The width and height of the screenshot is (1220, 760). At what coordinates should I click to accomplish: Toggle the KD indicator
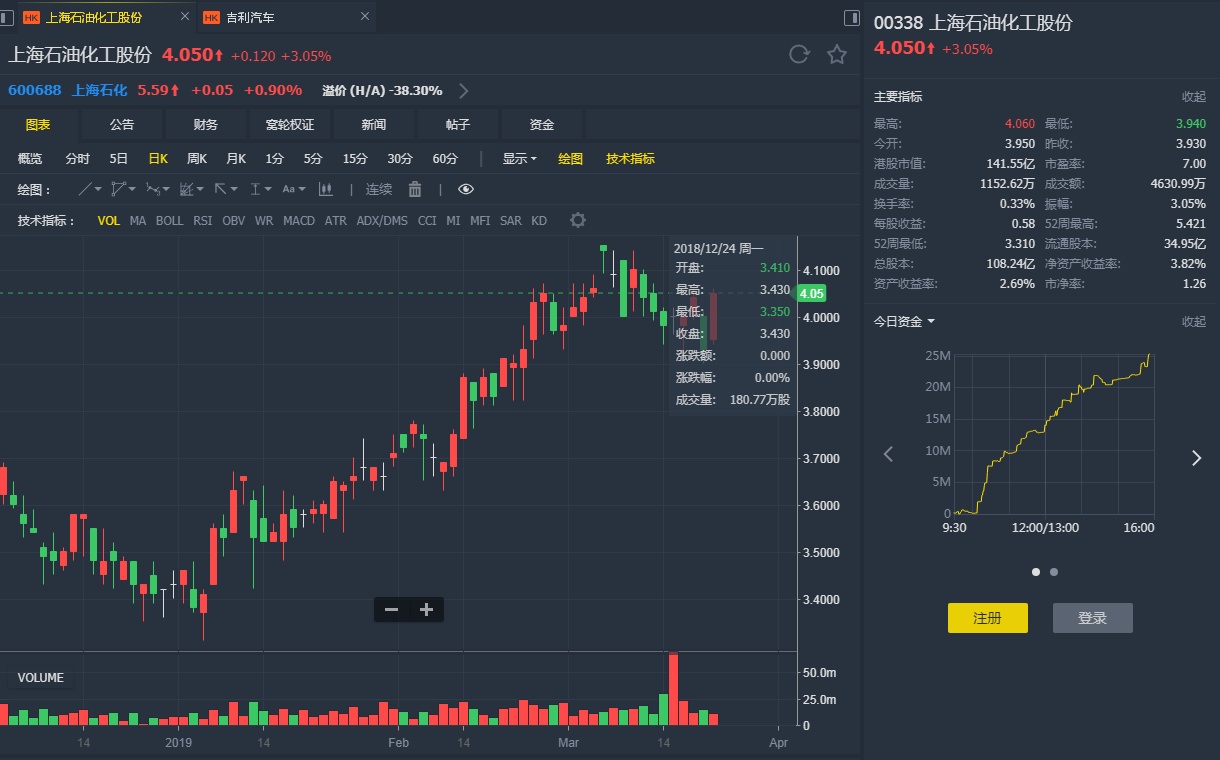click(539, 221)
